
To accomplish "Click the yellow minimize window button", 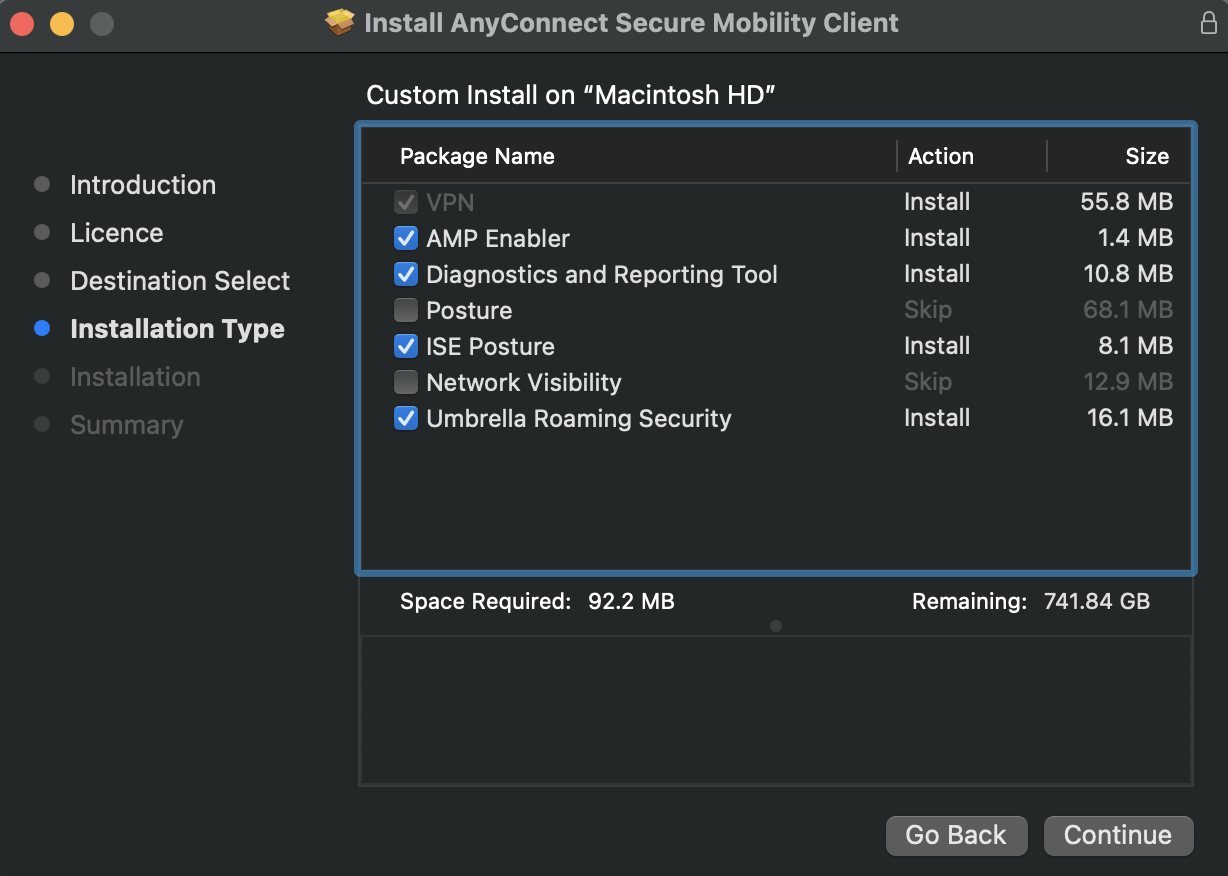I will point(62,23).
